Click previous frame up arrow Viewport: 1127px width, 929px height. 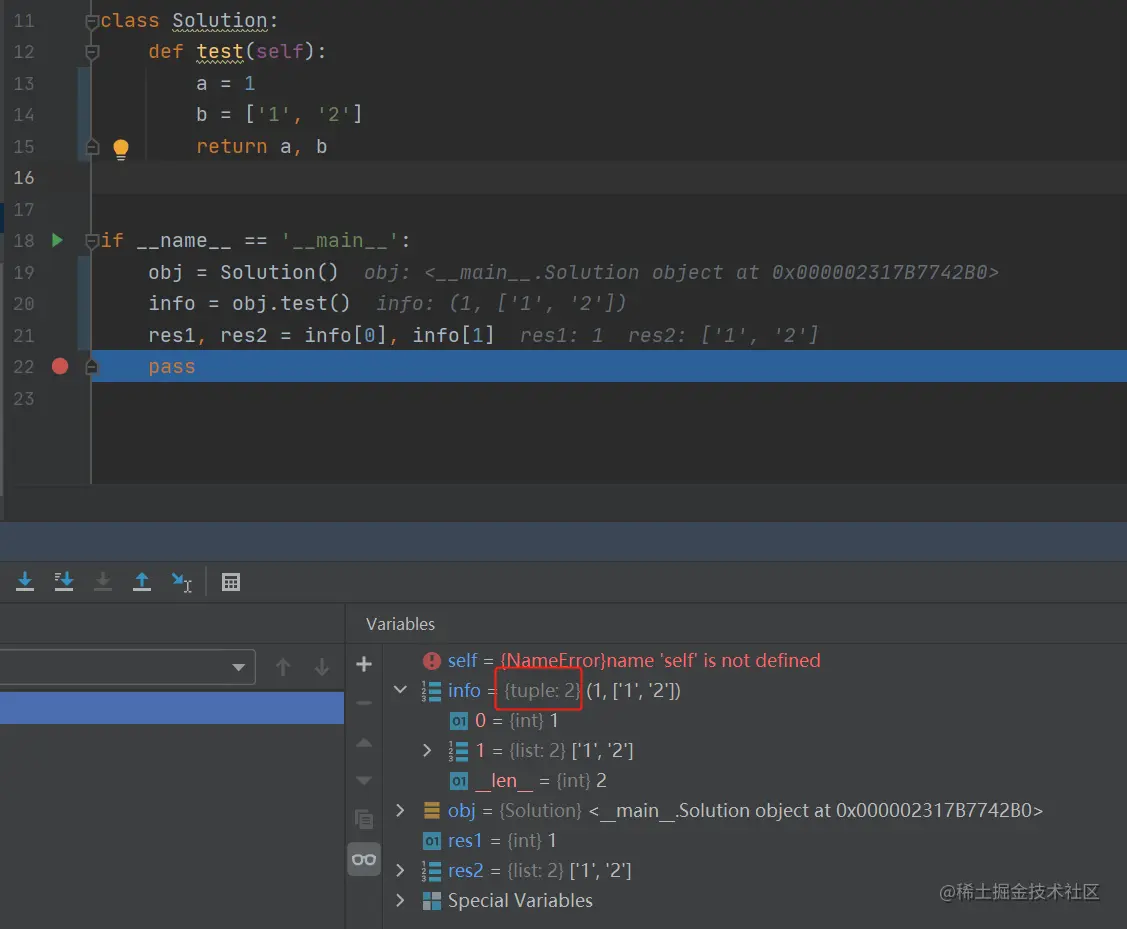283,667
